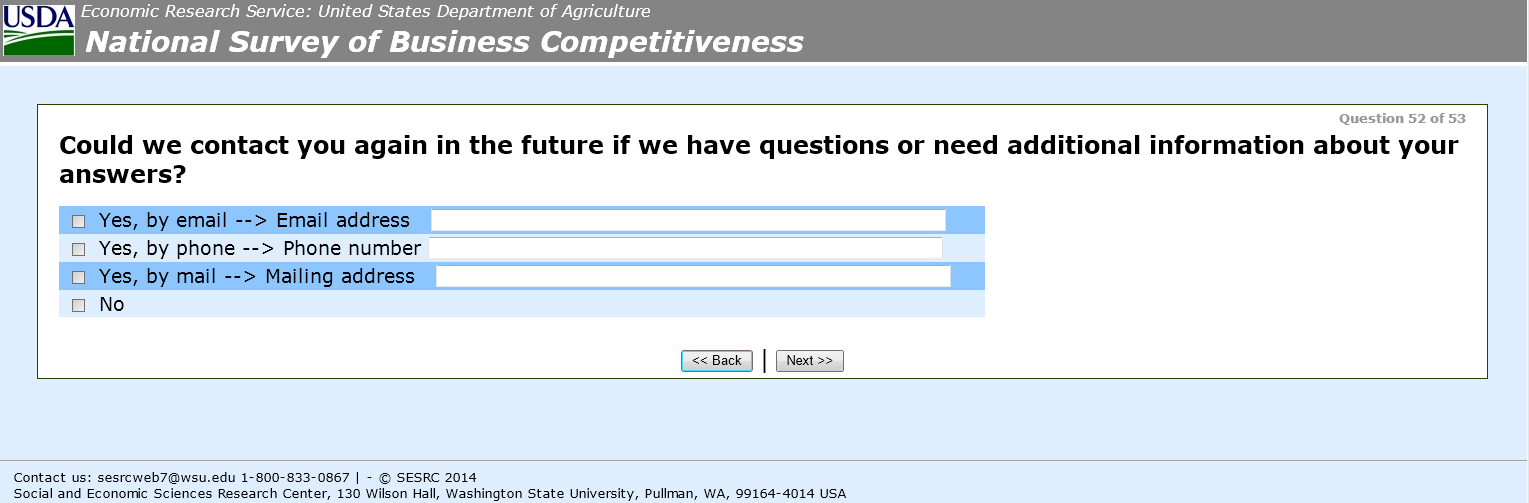Click the 'No' option label text
The height and width of the screenshot is (503, 1529).
point(111,305)
